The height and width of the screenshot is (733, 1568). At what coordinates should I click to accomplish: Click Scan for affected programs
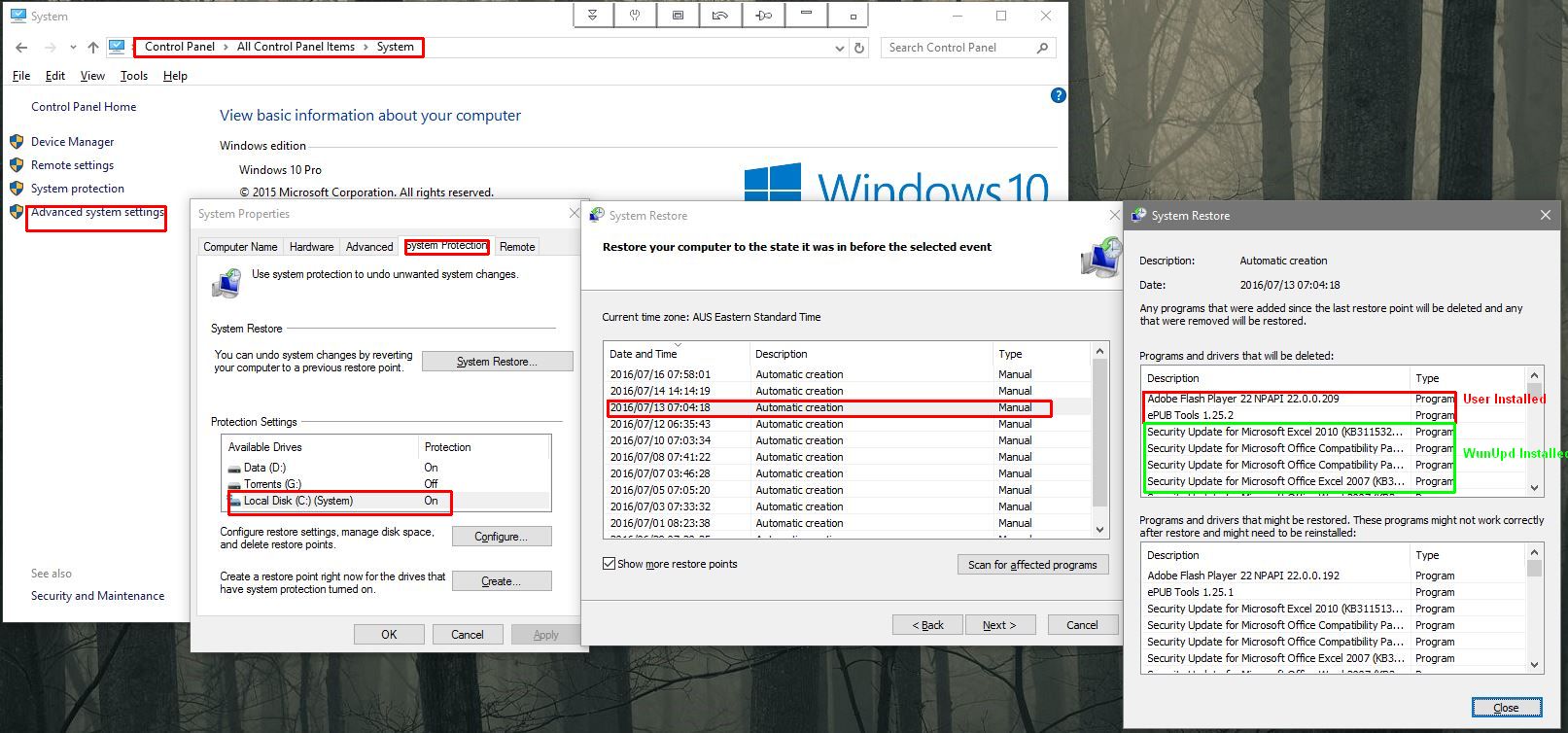(x=1032, y=565)
